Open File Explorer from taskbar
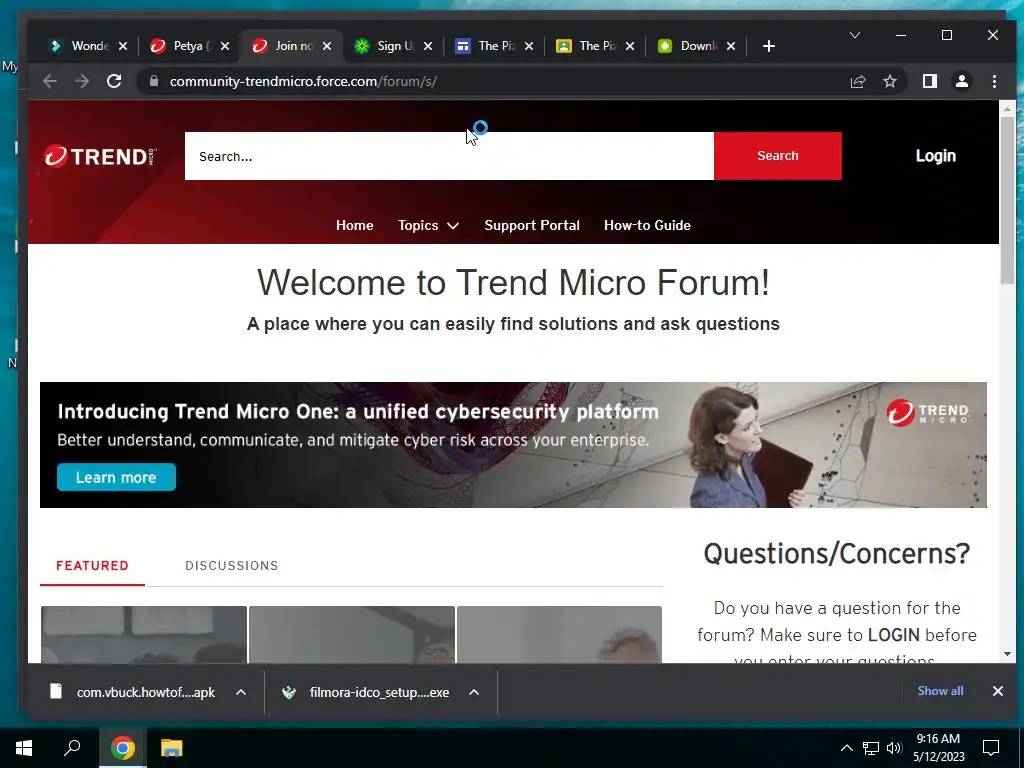This screenshot has height=768, width=1024. [171, 748]
